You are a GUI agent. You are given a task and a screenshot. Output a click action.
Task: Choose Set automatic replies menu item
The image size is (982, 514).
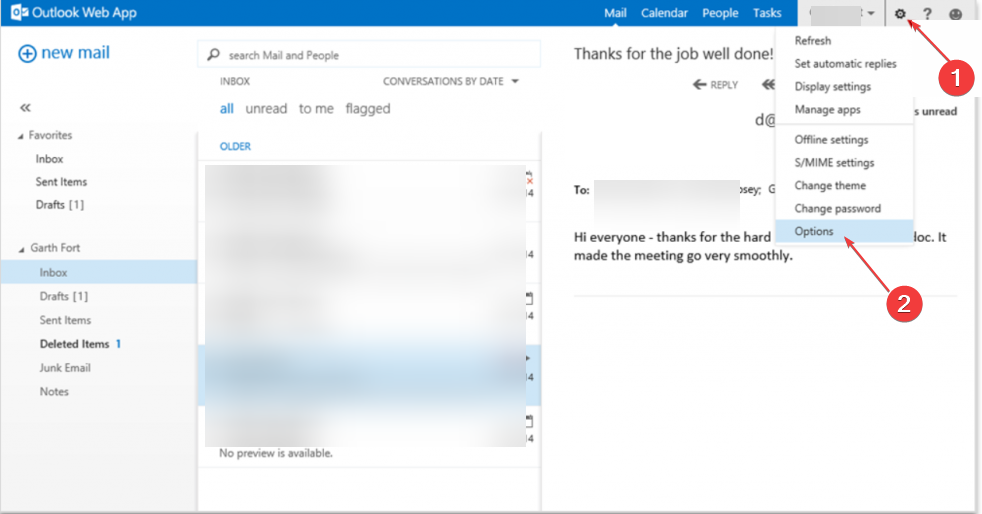tap(844, 64)
